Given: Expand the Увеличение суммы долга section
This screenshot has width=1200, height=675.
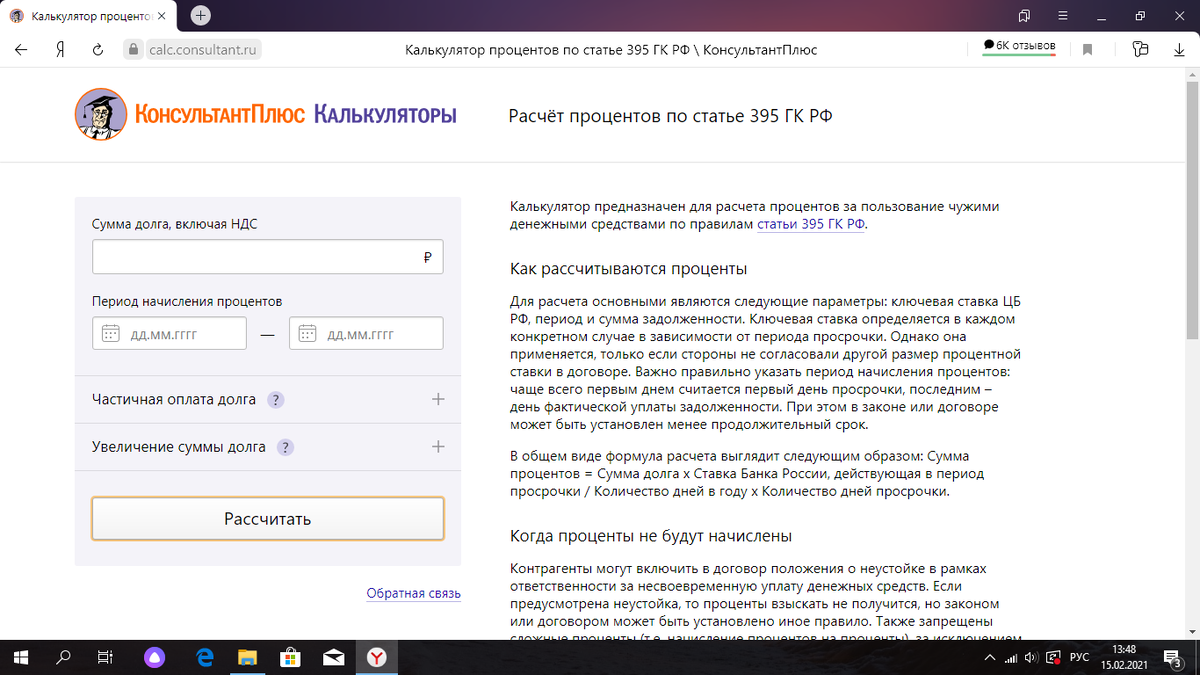Looking at the screenshot, I should coord(437,446).
